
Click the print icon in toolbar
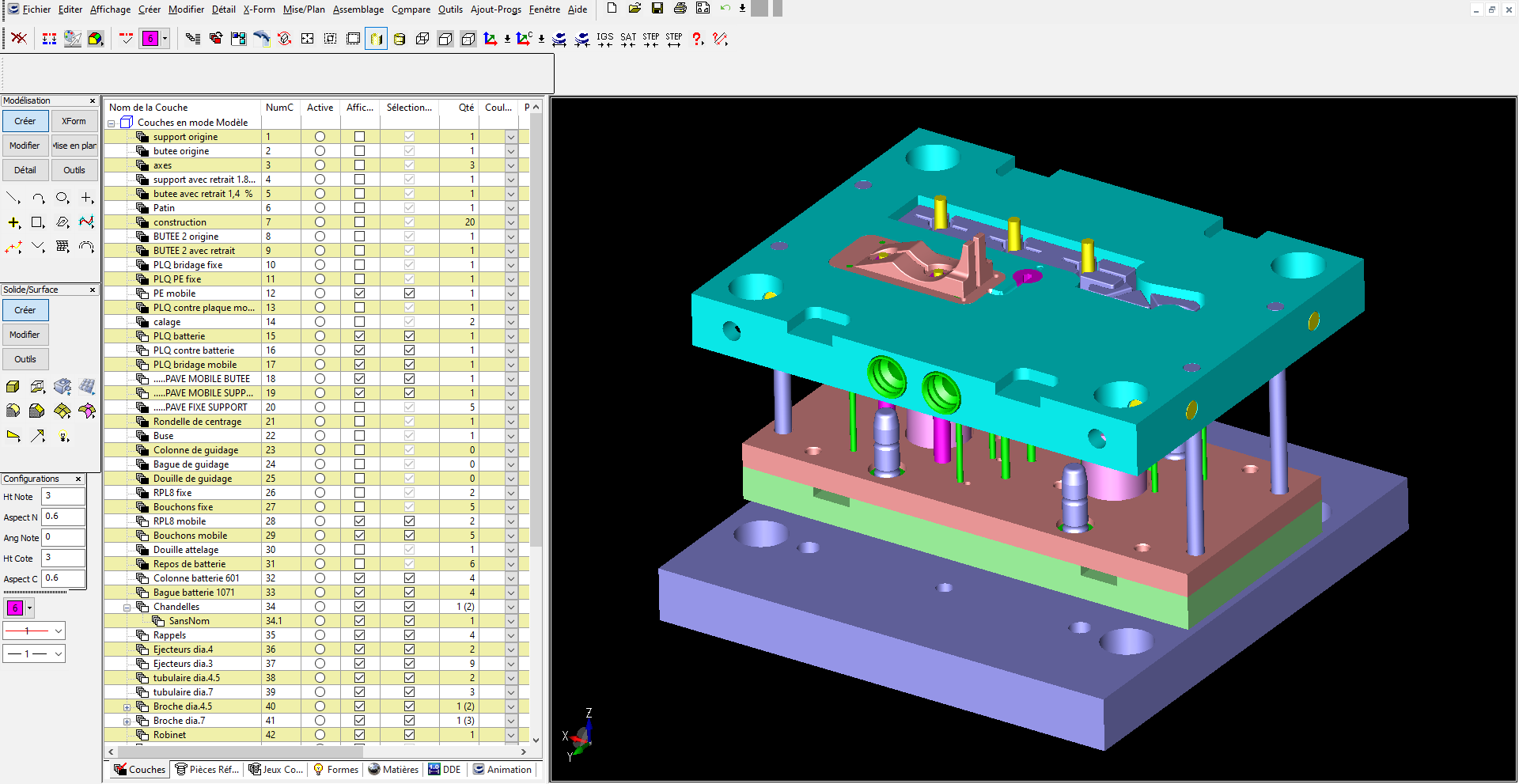pos(680,9)
